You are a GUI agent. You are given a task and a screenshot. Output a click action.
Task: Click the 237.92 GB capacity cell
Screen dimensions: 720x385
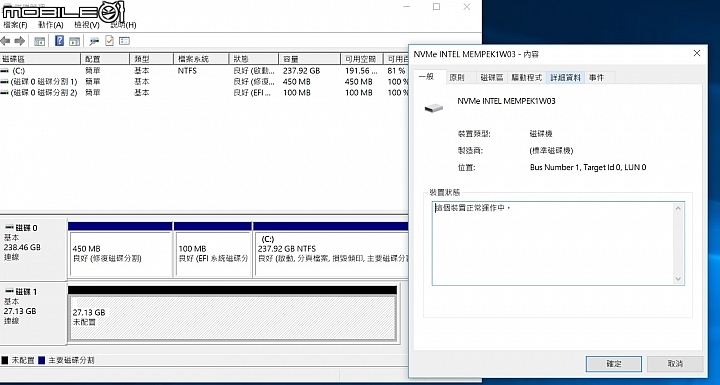pyautogui.click(x=301, y=71)
